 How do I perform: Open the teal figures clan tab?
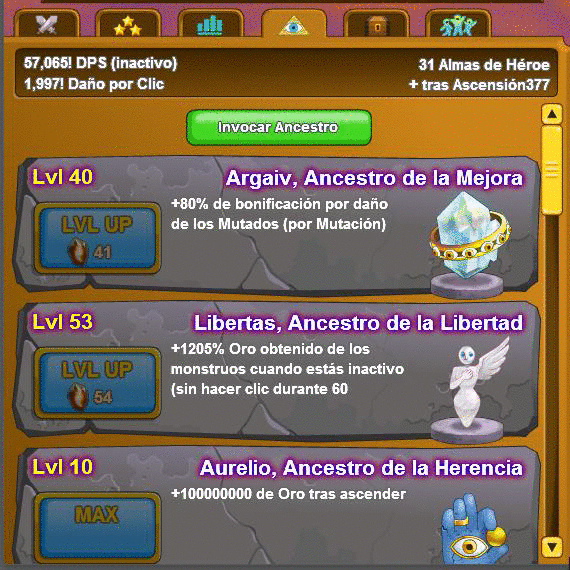tap(458, 24)
